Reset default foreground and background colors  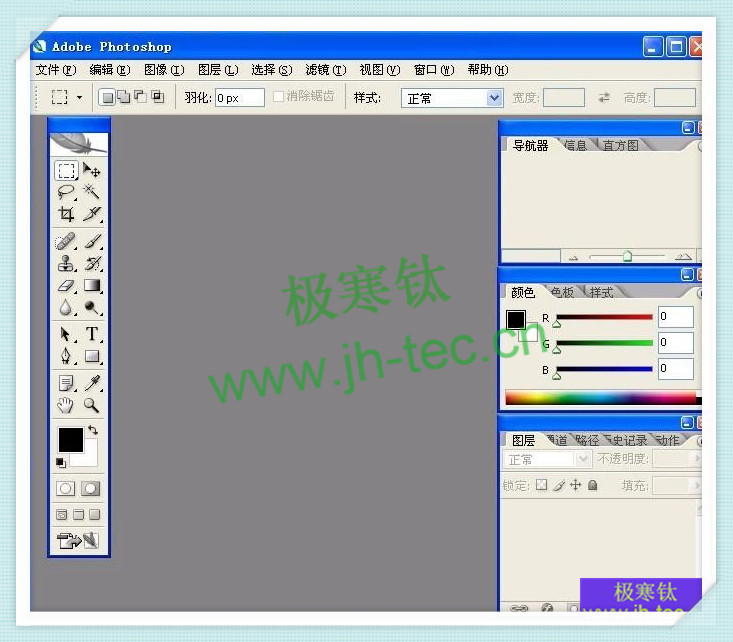click(x=61, y=462)
